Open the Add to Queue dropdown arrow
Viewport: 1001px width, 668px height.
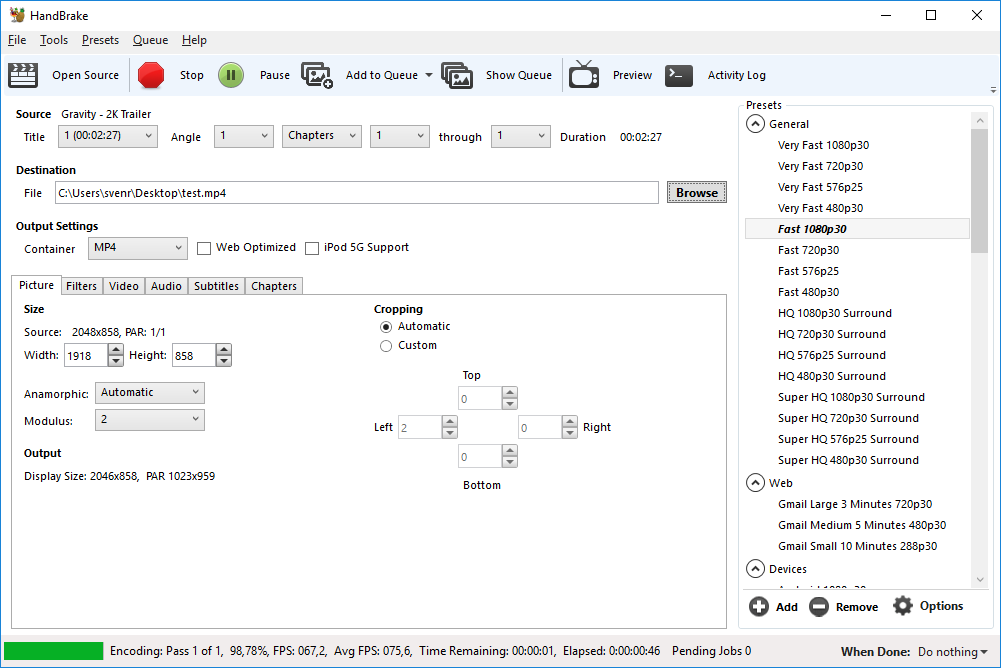pyautogui.click(x=429, y=75)
